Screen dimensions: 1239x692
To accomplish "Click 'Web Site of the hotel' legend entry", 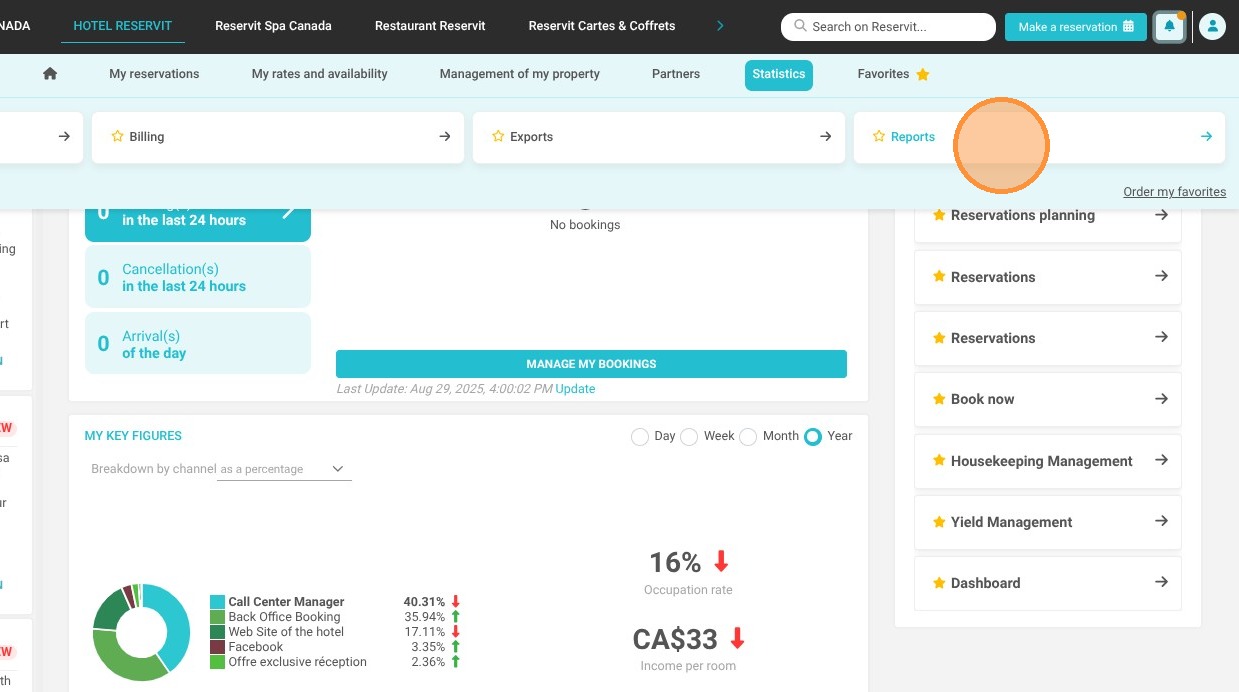I will click(x=286, y=632).
